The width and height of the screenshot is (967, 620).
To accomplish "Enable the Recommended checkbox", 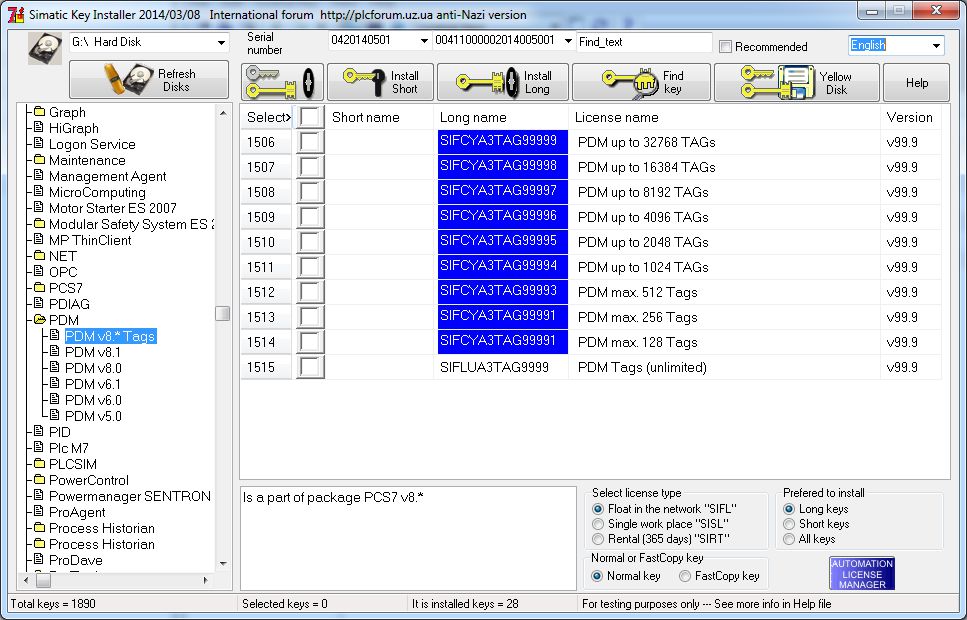I will [x=725, y=46].
